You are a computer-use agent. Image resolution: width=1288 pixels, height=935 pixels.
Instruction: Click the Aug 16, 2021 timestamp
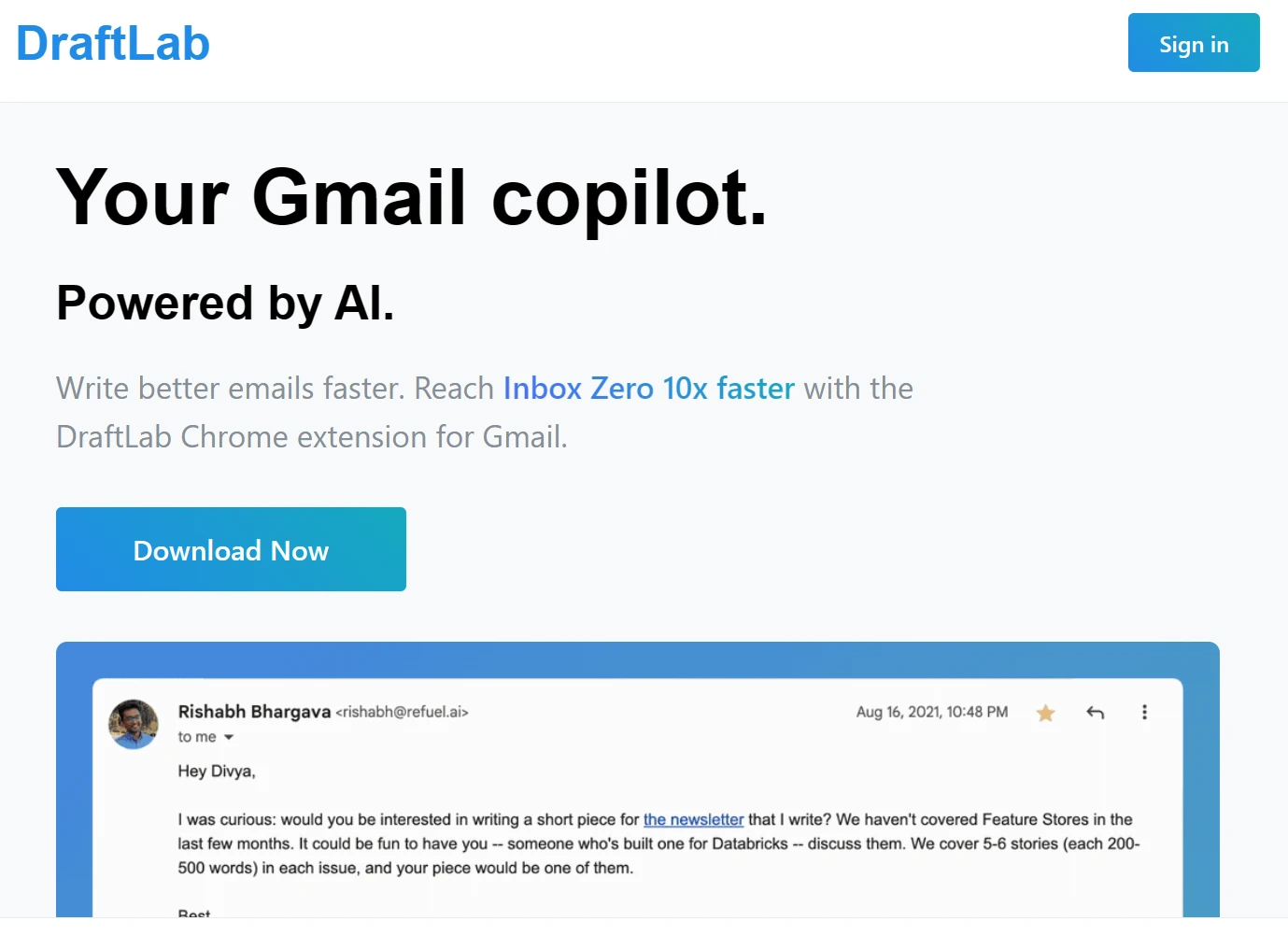(931, 712)
